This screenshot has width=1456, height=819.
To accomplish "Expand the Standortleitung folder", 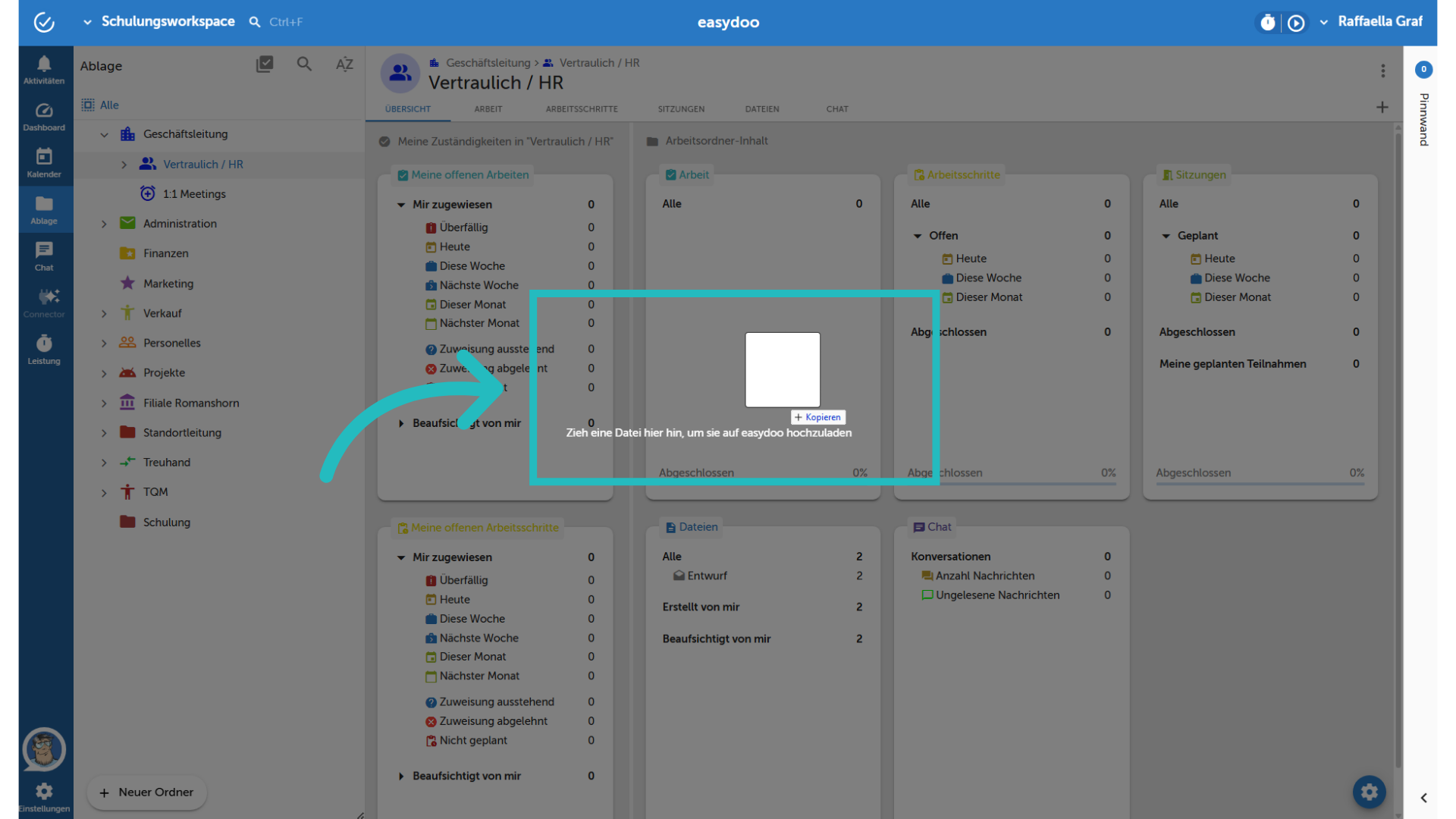I will (105, 433).
